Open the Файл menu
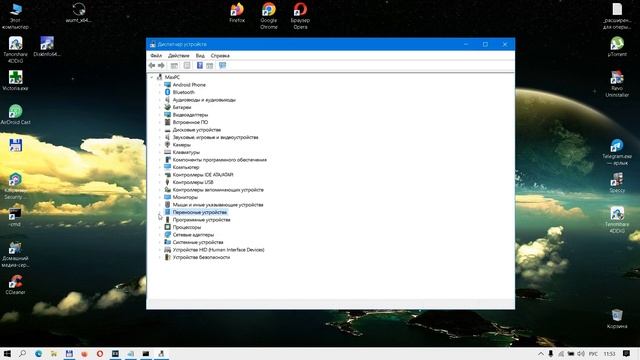The height and width of the screenshot is (360, 640). pos(156,56)
